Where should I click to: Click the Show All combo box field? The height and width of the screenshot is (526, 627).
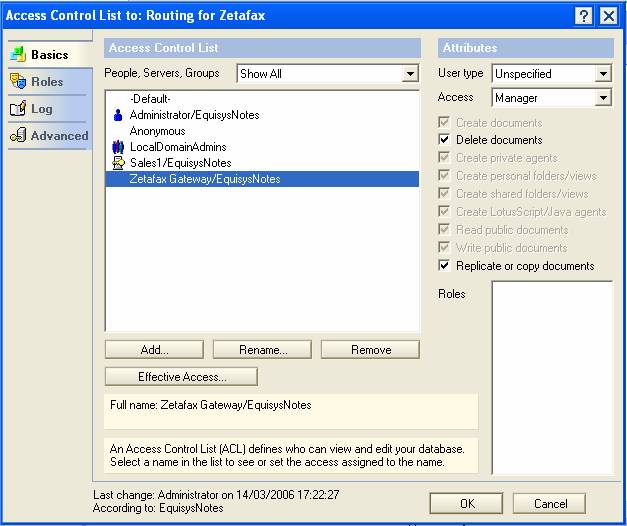click(327, 74)
